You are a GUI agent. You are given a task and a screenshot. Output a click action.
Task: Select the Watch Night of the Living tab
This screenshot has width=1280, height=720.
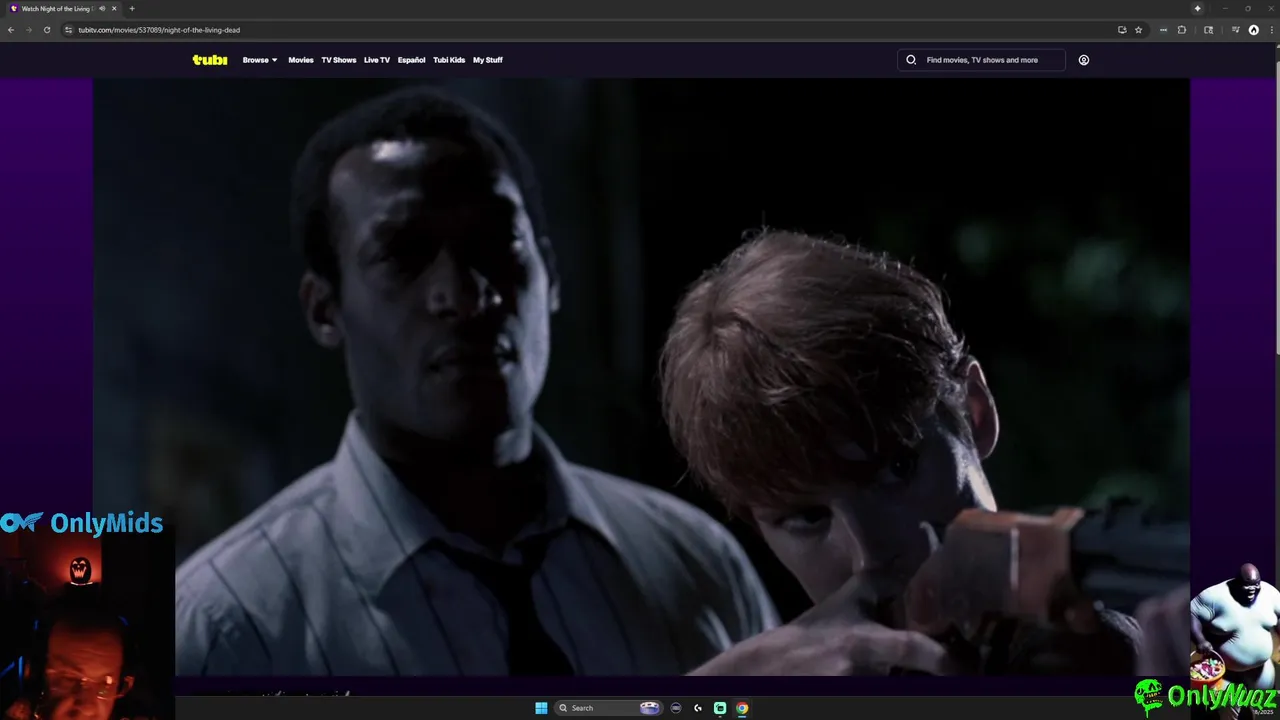[62, 9]
